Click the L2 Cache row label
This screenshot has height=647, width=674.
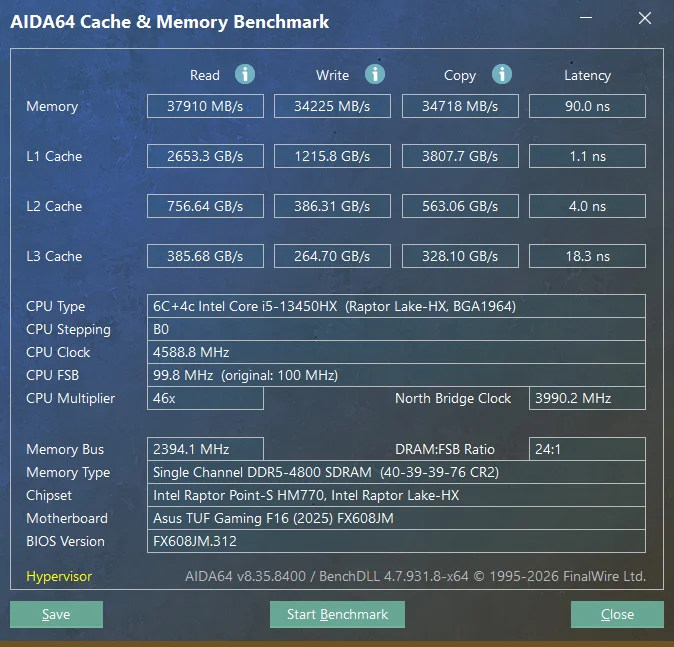coord(54,206)
